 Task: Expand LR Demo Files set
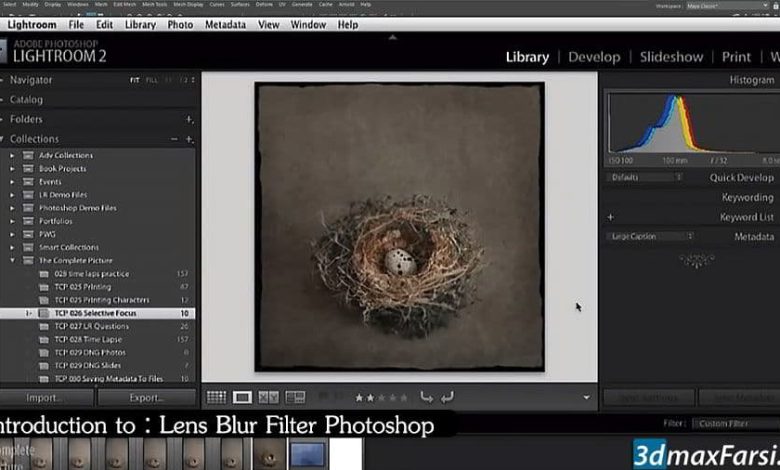coord(12,194)
